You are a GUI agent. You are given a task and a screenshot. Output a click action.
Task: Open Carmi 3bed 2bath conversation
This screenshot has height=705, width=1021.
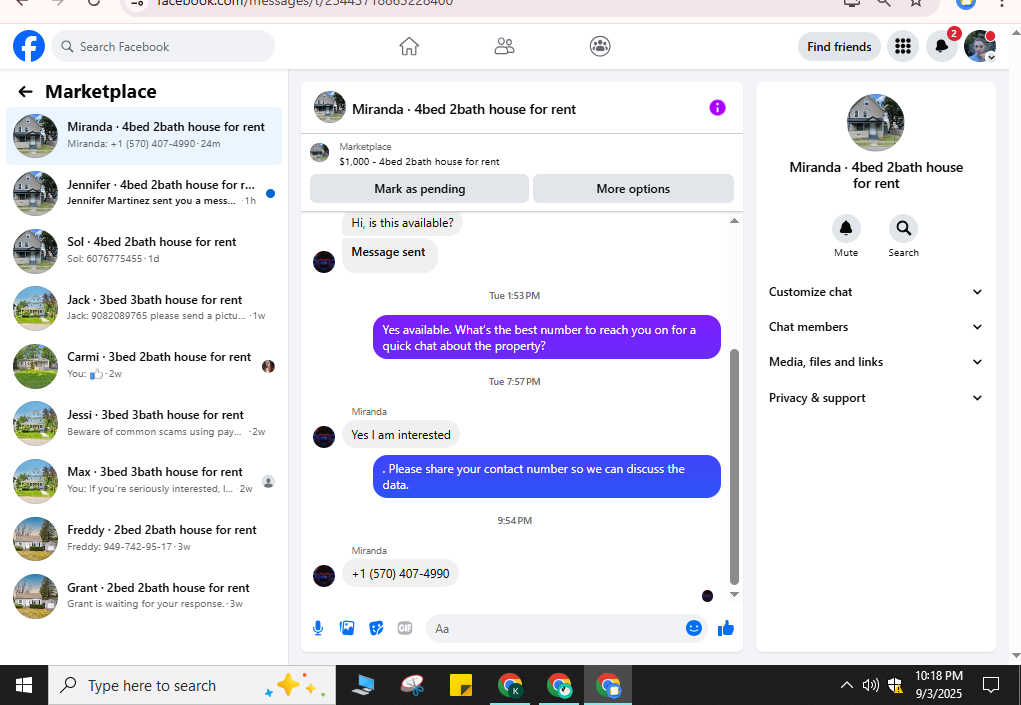pyautogui.click(x=144, y=365)
